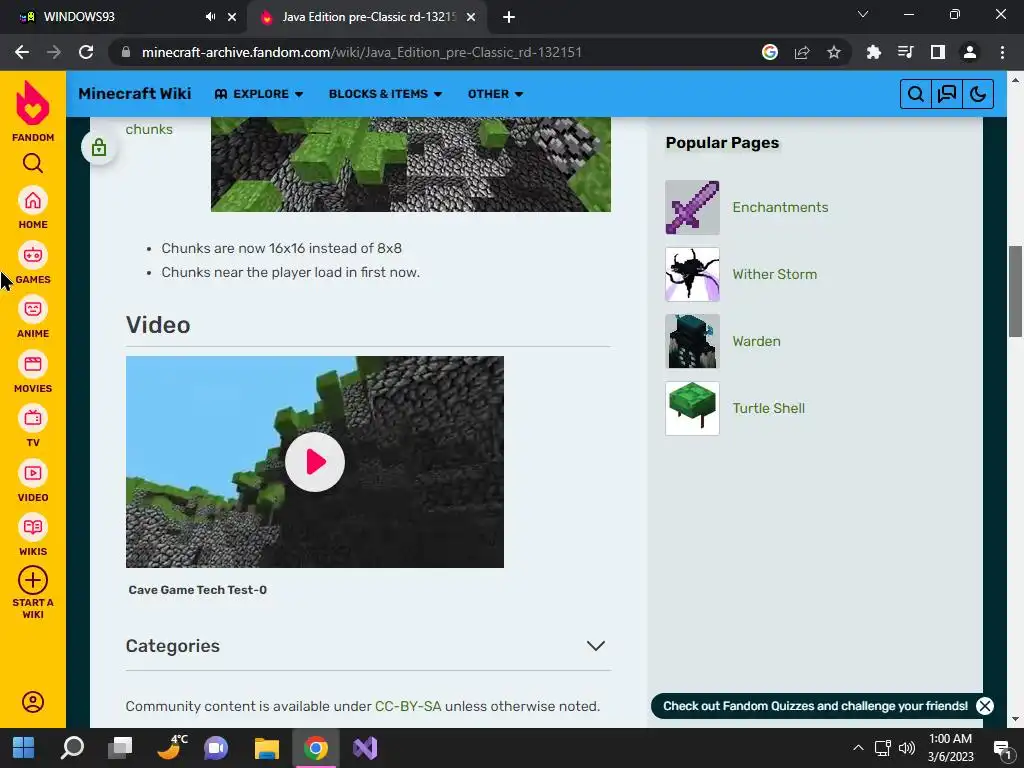1024x768 pixels.
Task: Open the EXPLORE dropdown menu
Action: pyautogui.click(x=259, y=94)
